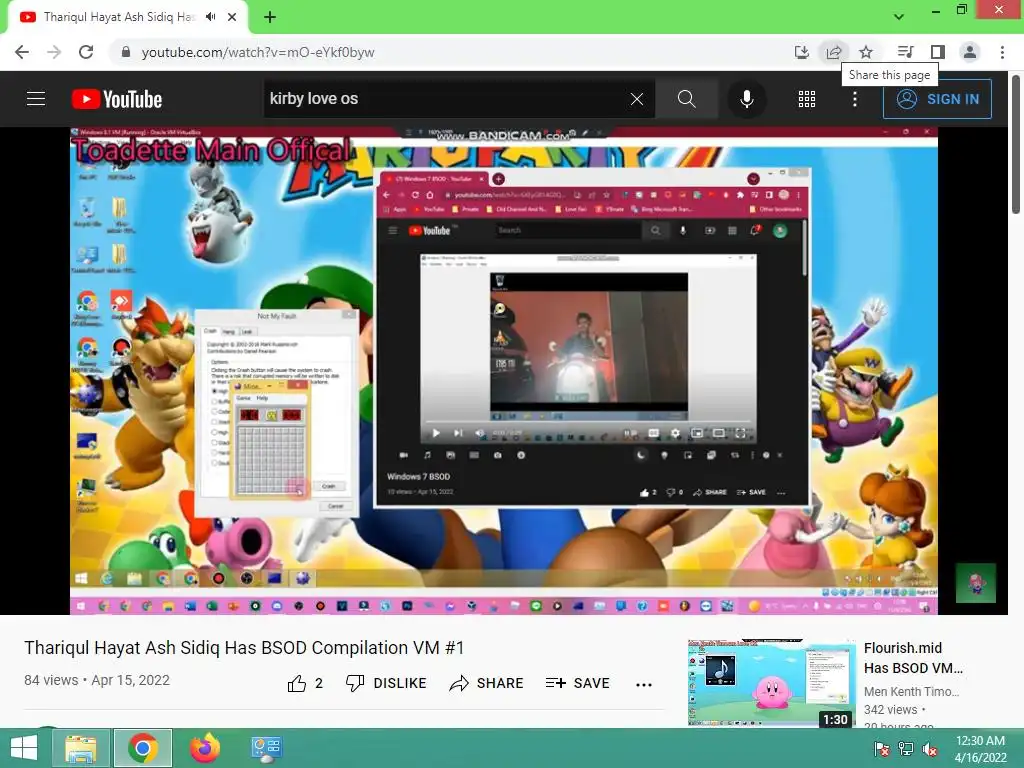The height and width of the screenshot is (768, 1024).
Task: Open the muted volume tray icon
Action: [x=930, y=748]
